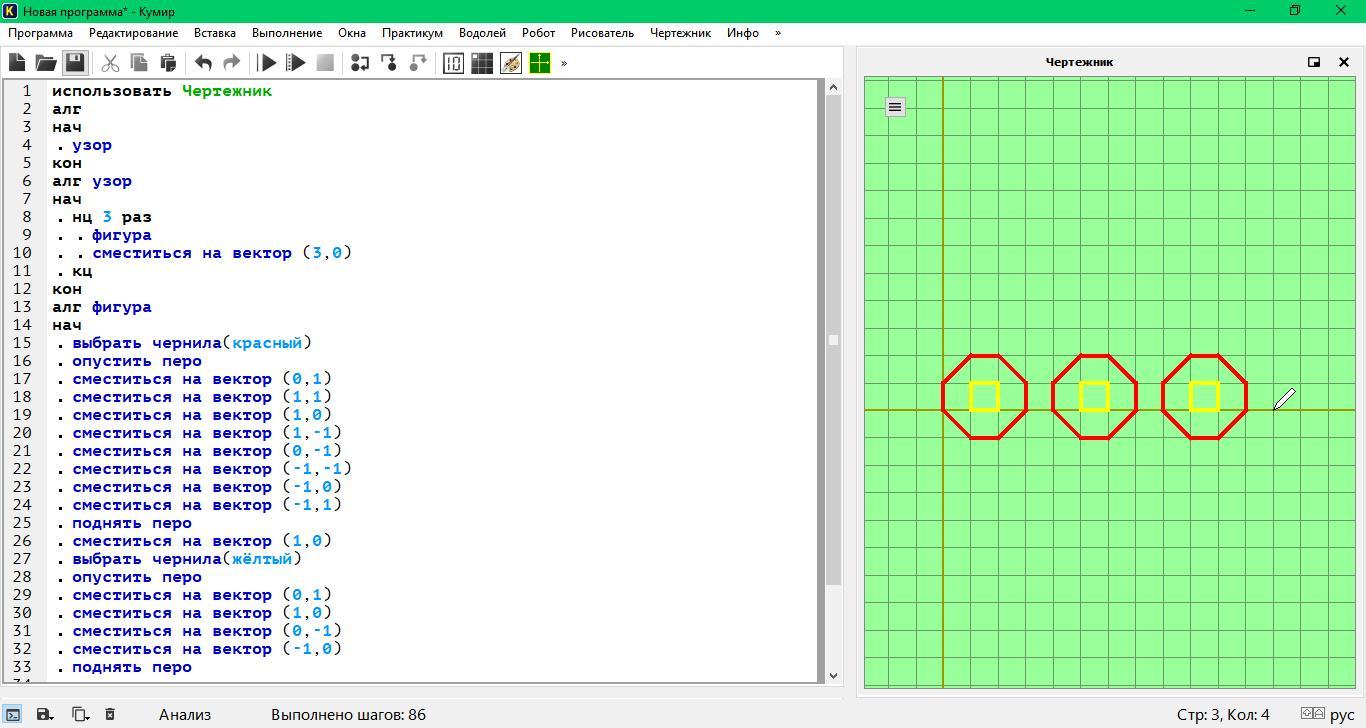This screenshot has width=1366, height=728.
Task: Open the Robot grid window icon
Action: pyautogui.click(x=482, y=63)
